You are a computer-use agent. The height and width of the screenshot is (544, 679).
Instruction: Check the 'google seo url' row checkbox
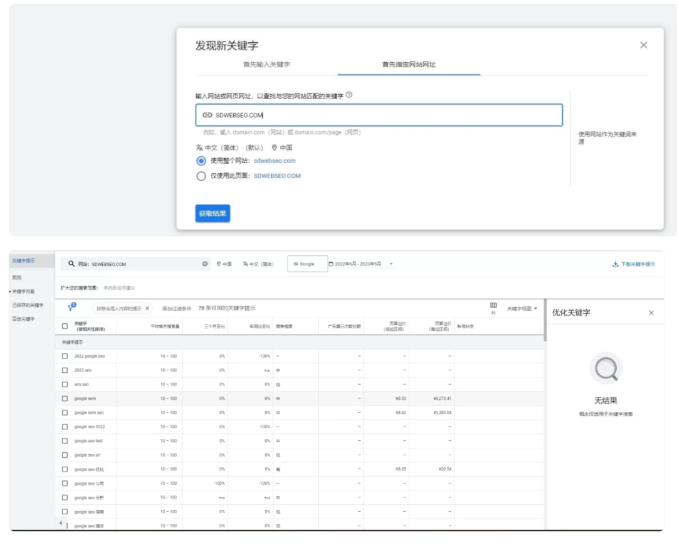65,455
